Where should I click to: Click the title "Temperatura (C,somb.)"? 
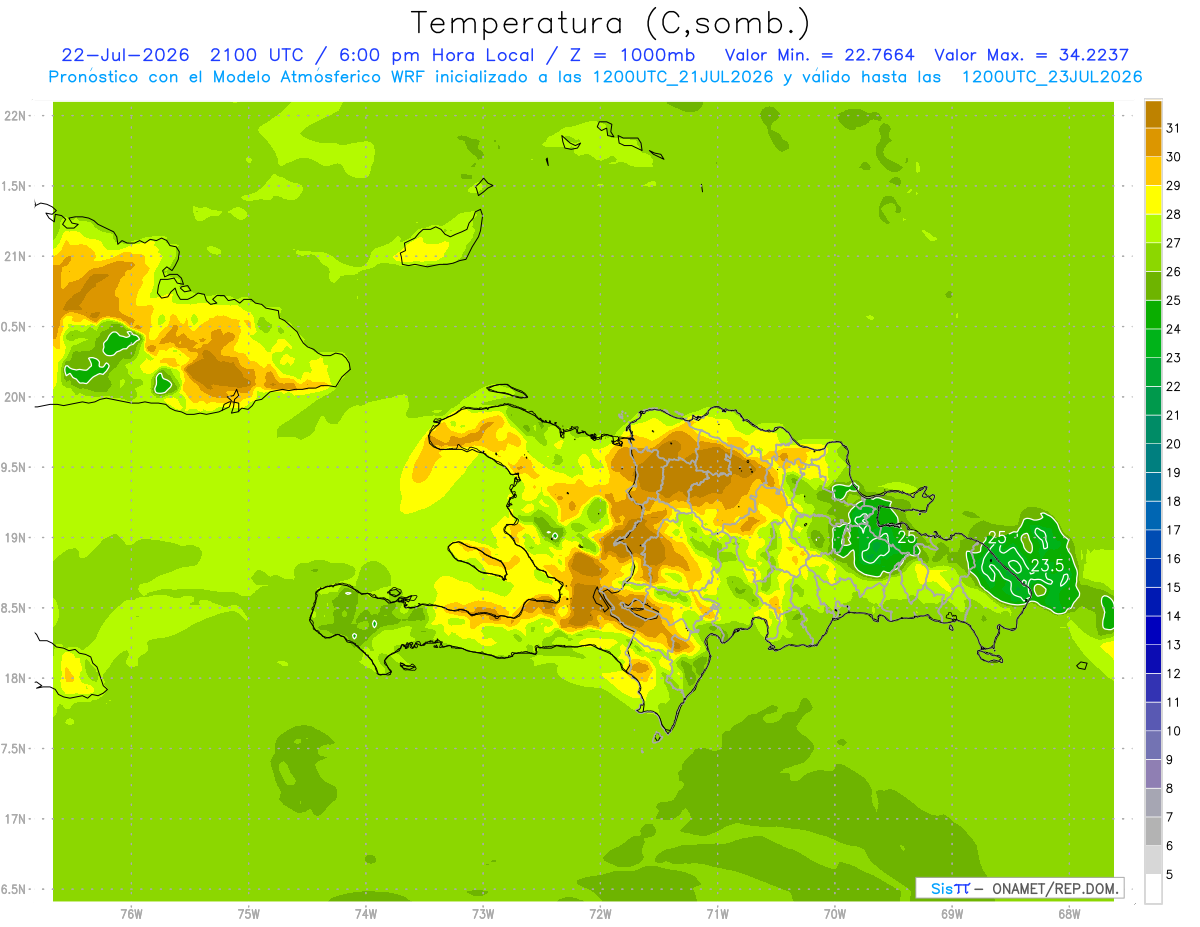[x=611, y=23]
